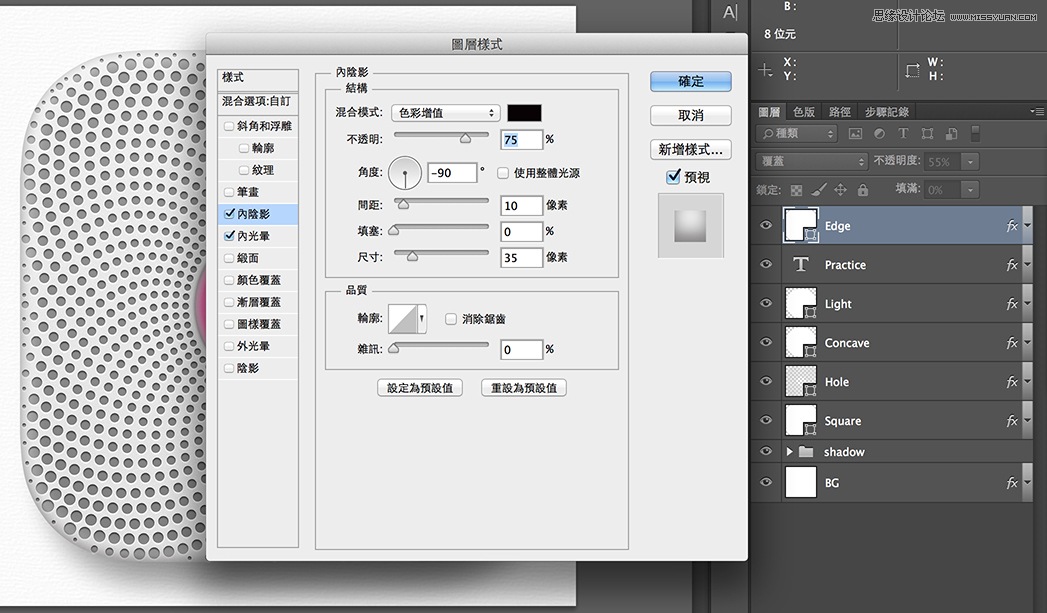
Task: Click the smart object filter icon
Action: click(x=952, y=134)
